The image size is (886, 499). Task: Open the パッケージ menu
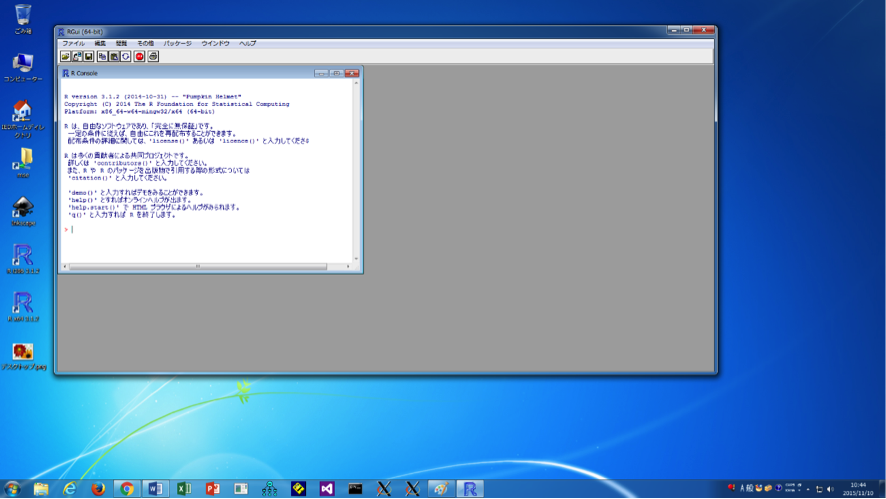click(178, 43)
